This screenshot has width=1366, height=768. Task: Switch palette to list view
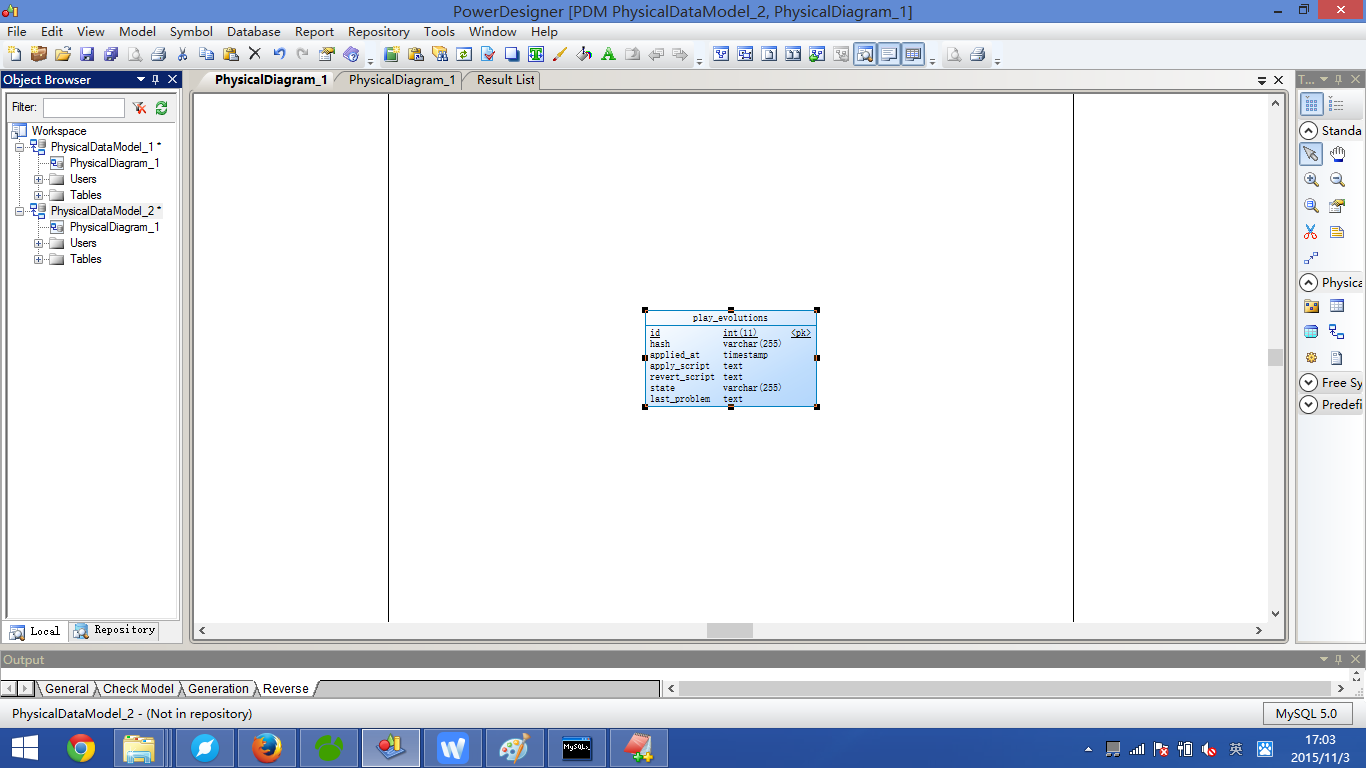(x=1337, y=104)
